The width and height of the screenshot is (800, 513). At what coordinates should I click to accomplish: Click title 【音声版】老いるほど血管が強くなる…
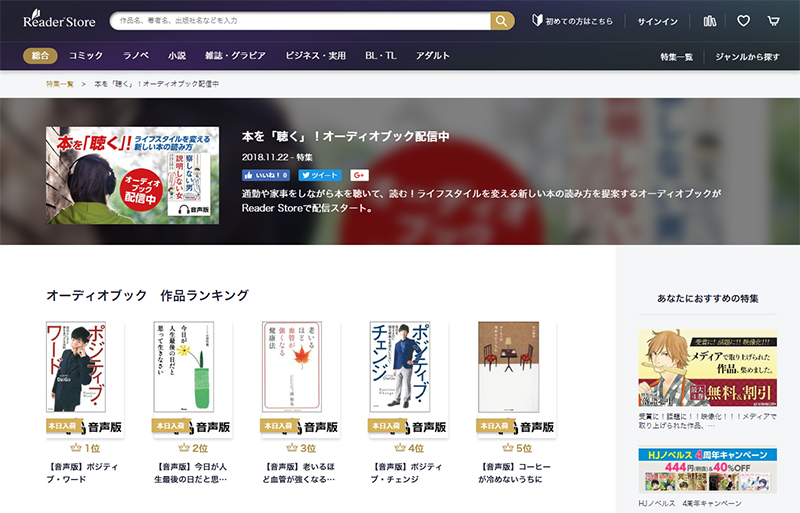click(x=299, y=473)
